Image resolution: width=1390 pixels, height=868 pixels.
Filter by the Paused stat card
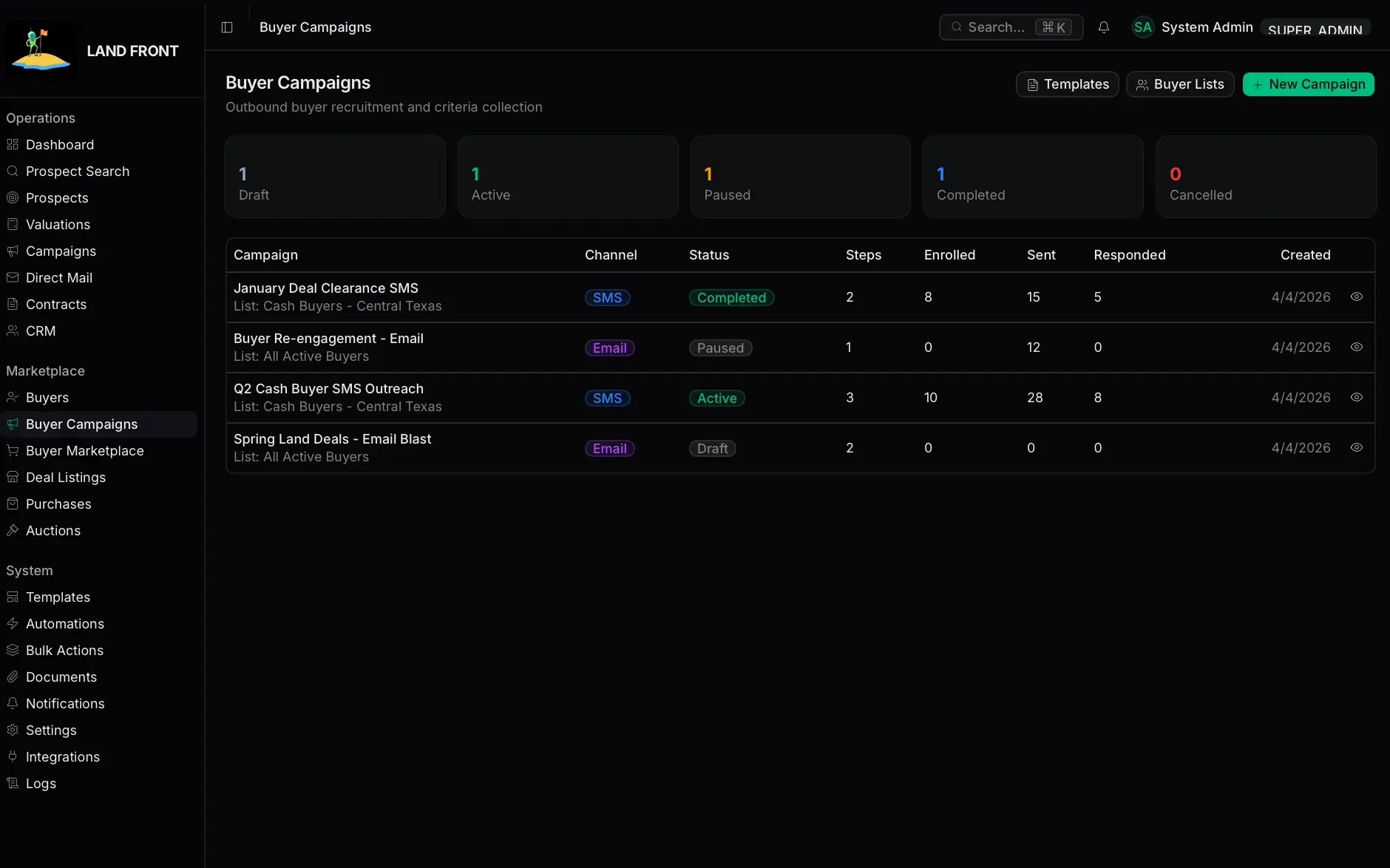(800, 177)
